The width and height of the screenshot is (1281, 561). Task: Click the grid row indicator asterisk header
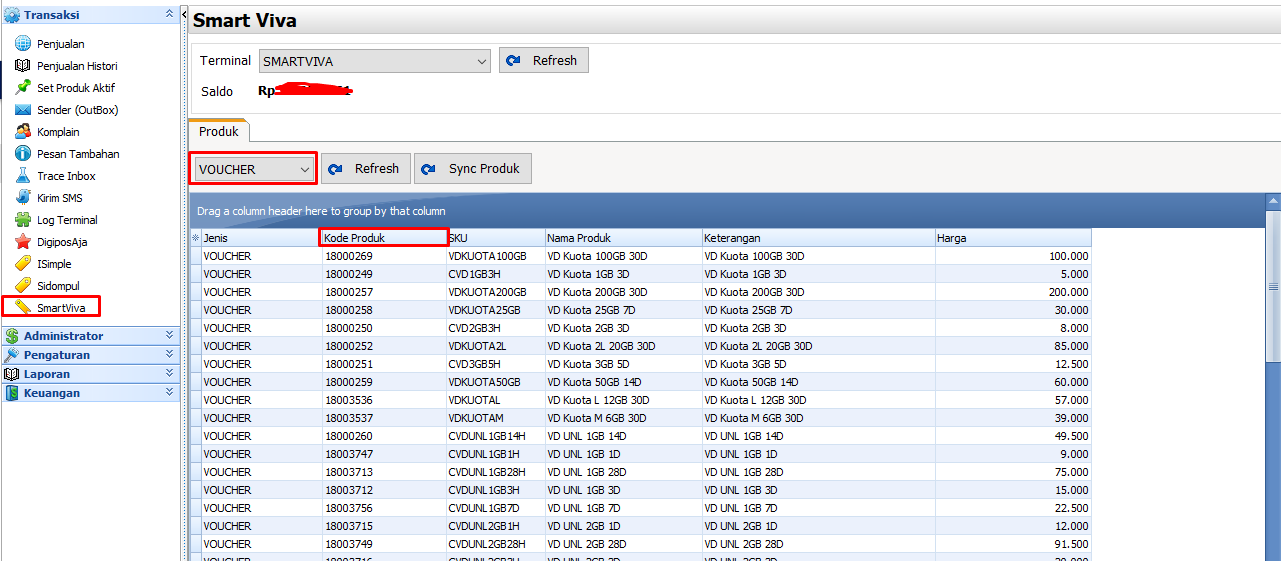(196, 238)
